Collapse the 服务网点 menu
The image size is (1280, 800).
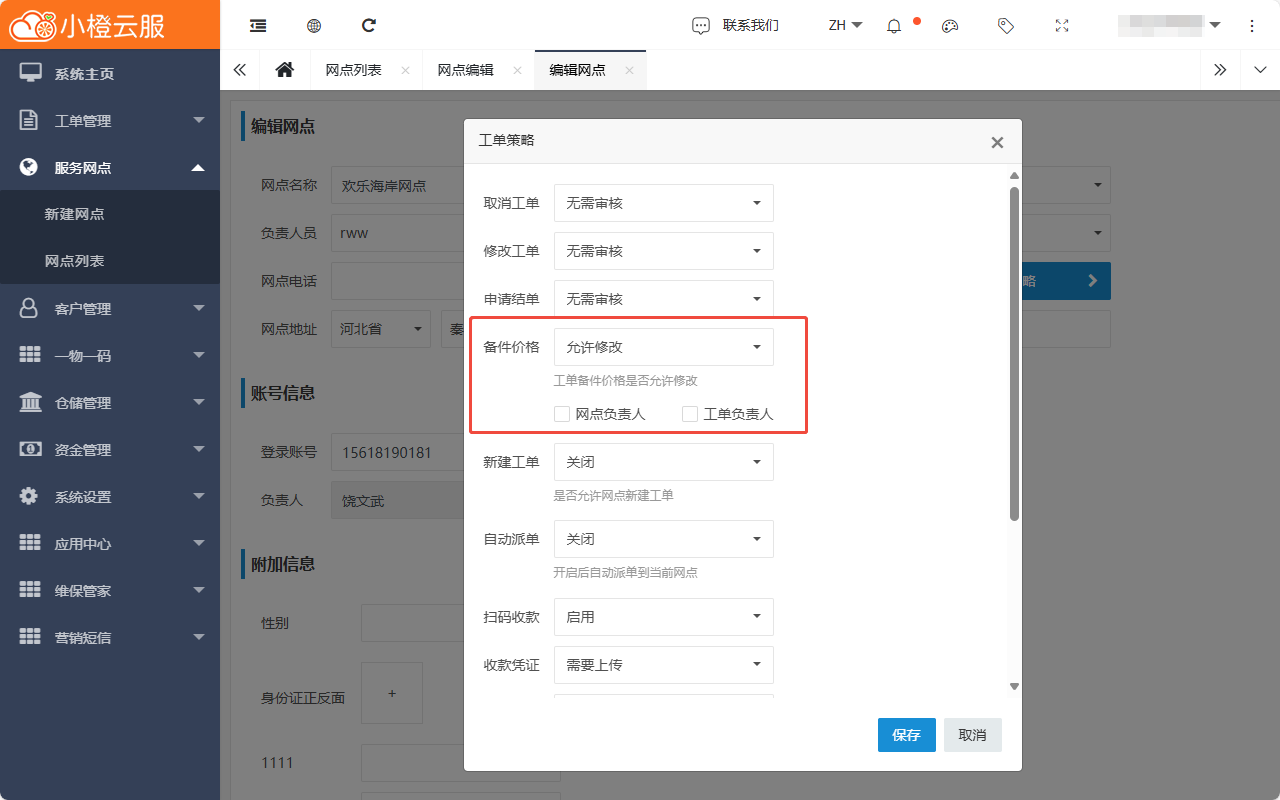[110, 167]
